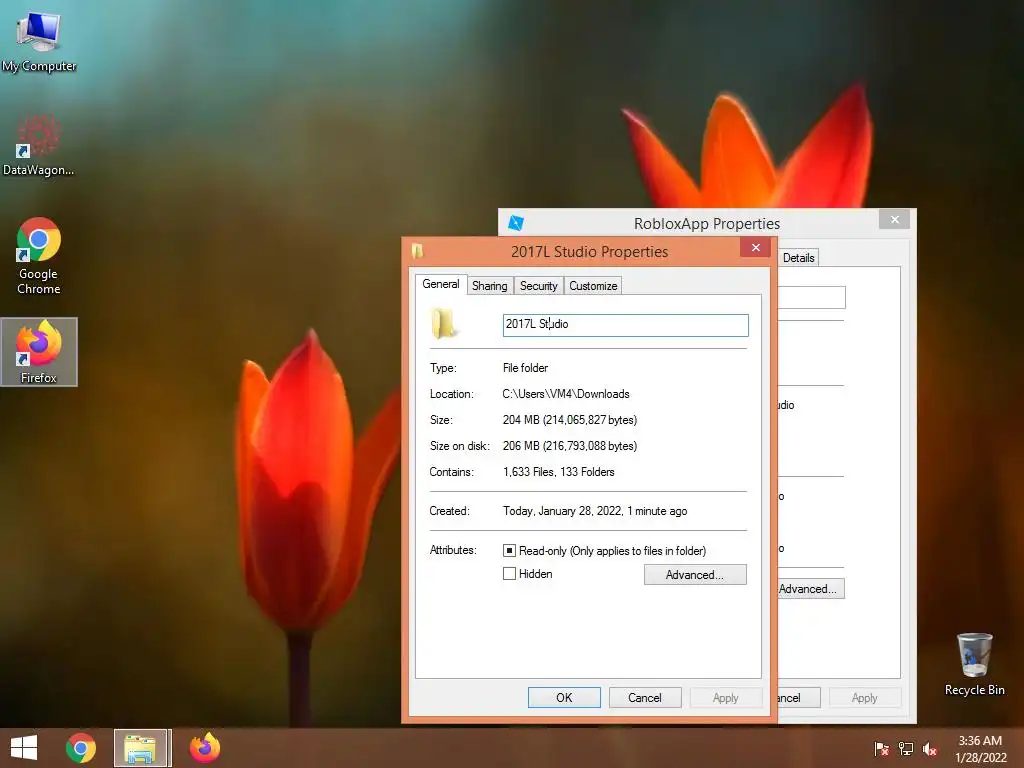Image resolution: width=1024 pixels, height=768 pixels.
Task: Open the Details tab in RobloxApp Properties
Action: coord(798,258)
